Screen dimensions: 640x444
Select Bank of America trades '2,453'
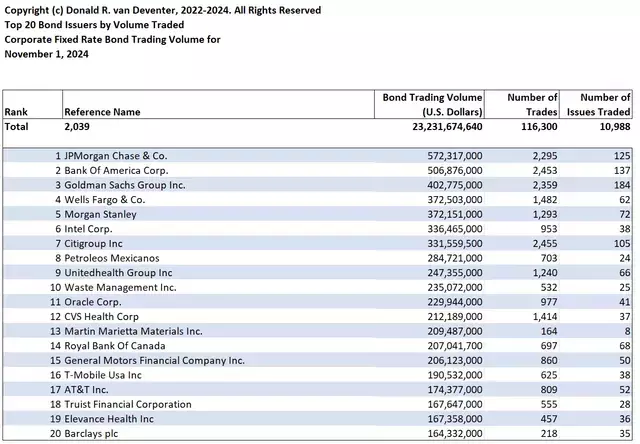pos(545,171)
